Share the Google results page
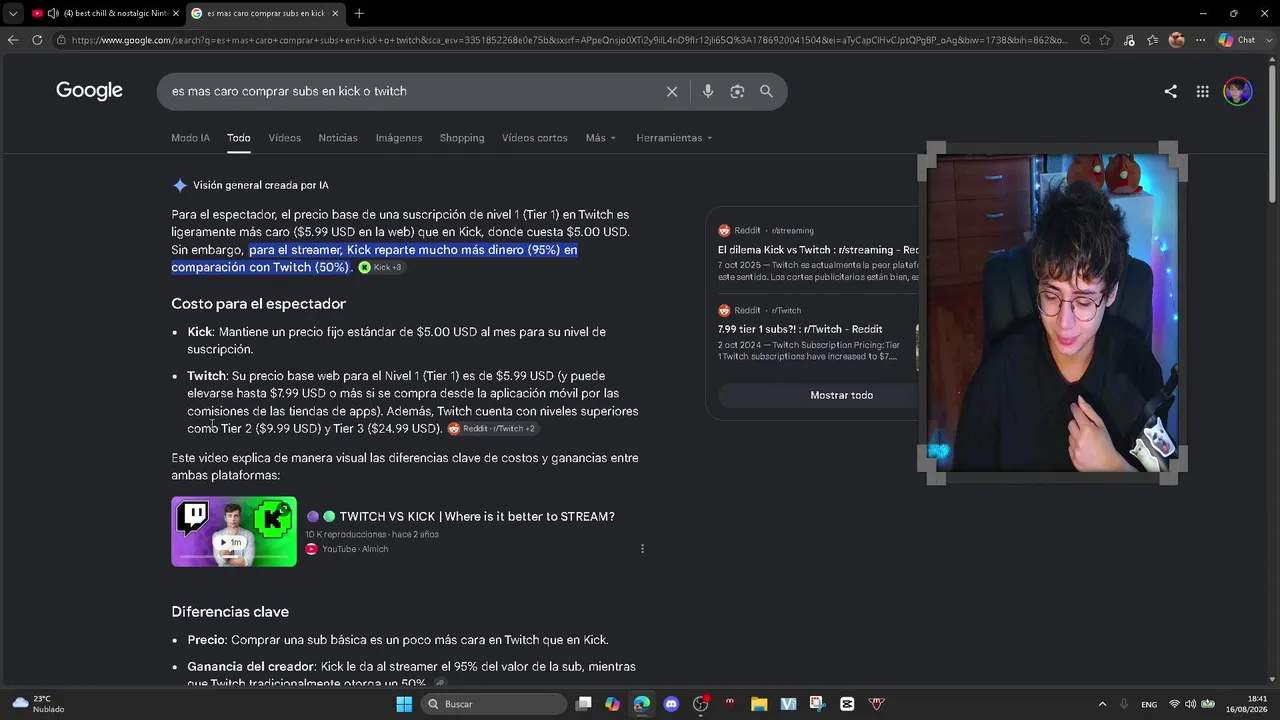Image resolution: width=1280 pixels, height=720 pixels. [1170, 91]
